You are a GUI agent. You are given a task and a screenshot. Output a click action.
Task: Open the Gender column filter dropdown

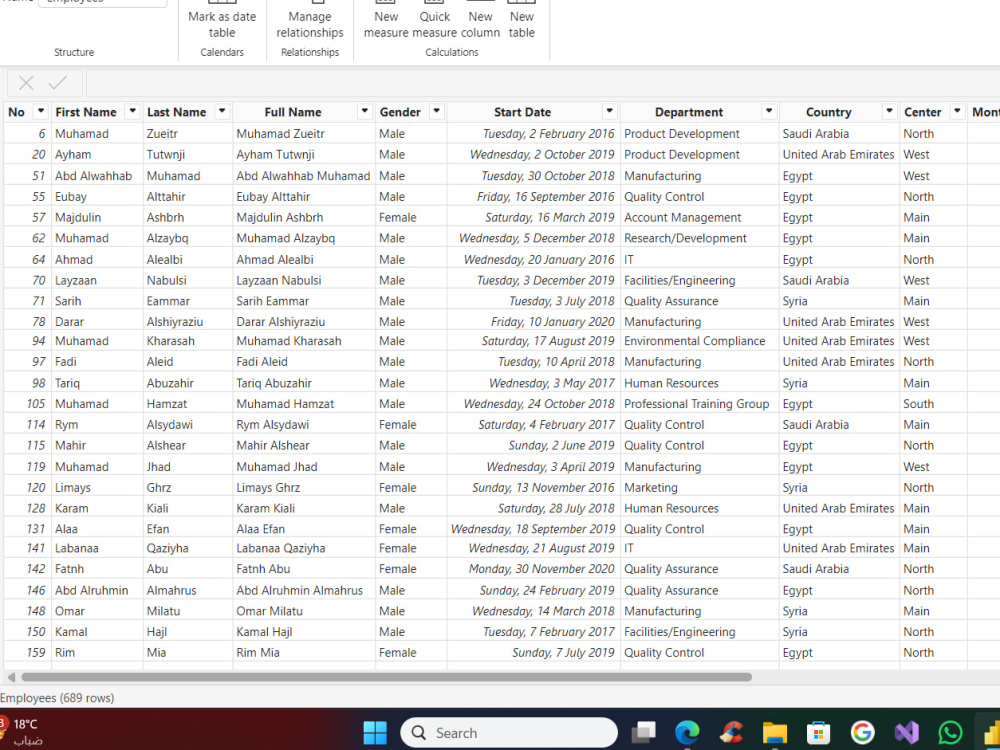click(x=436, y=111)
